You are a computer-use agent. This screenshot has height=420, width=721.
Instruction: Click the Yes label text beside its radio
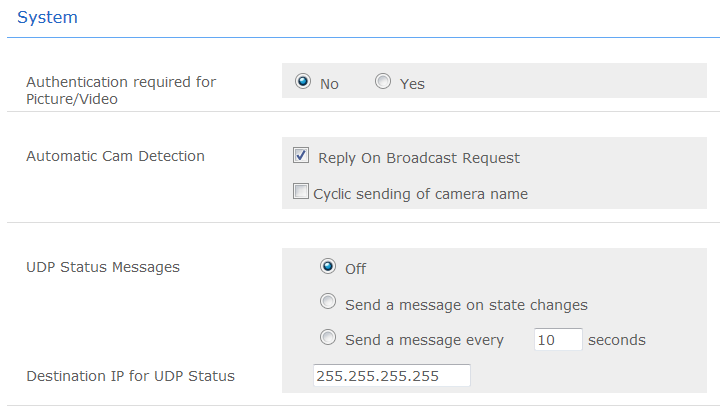click(412, 84)
